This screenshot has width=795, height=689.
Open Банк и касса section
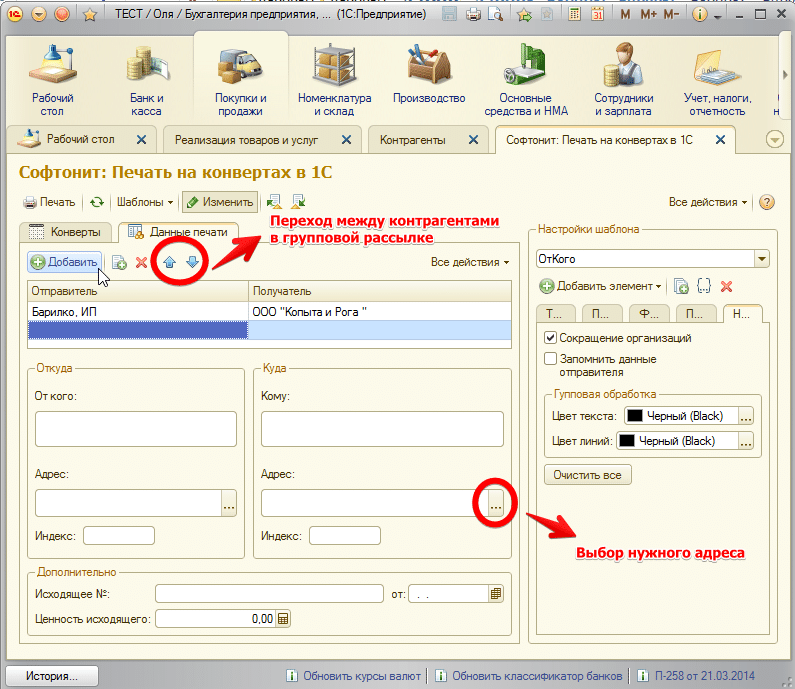tap(146, 80)
